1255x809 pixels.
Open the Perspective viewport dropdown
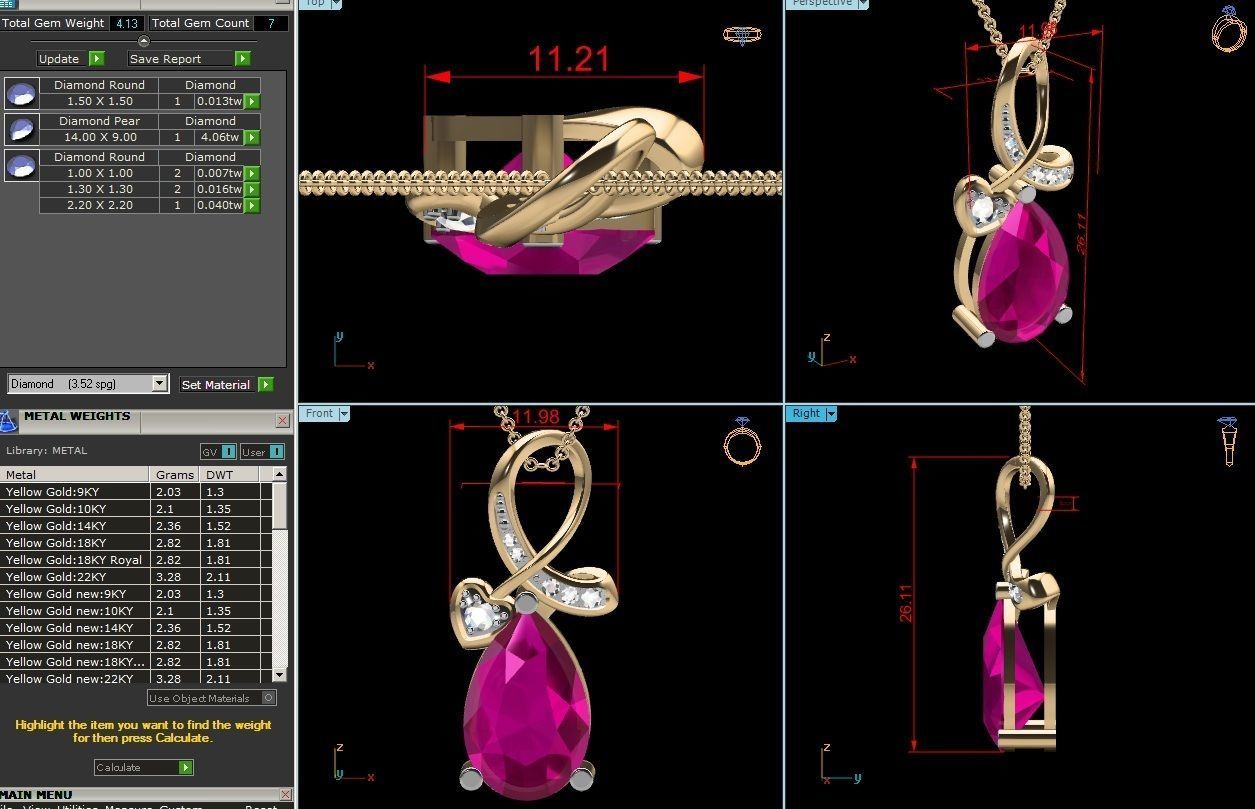click(x=862, y=4)
